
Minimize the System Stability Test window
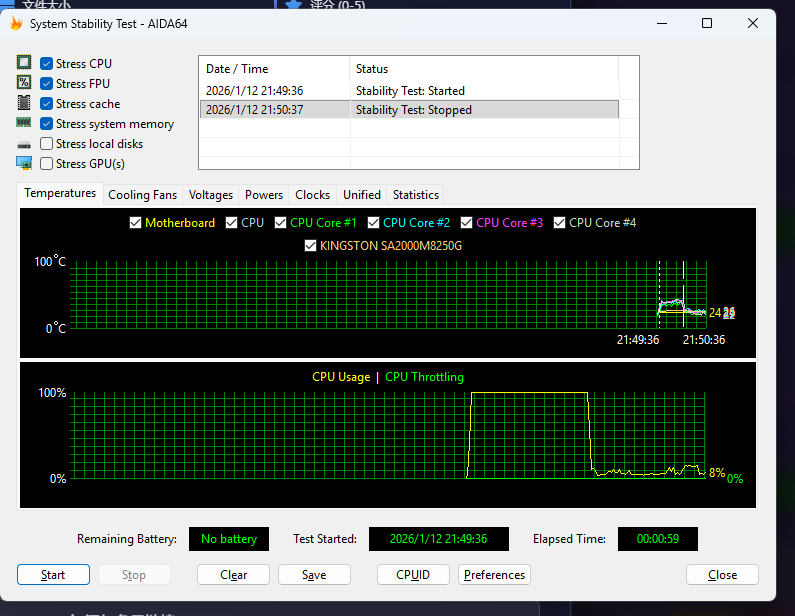(x=662, y=23)
